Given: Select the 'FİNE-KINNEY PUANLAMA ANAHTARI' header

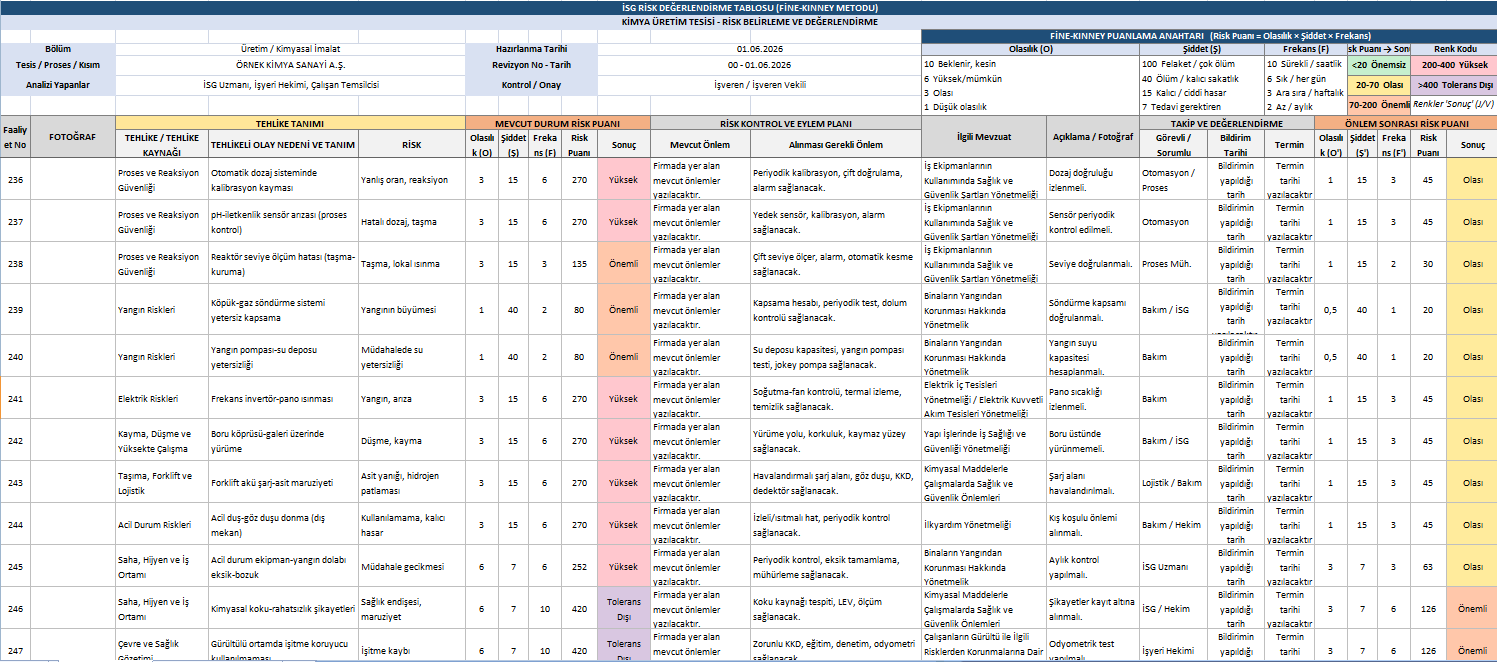Looking at the screenshot, I should 1209,36.
